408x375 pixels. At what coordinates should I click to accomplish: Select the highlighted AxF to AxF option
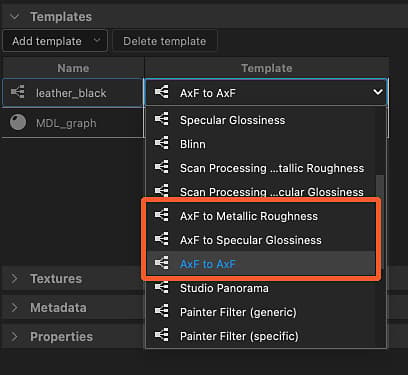click(x=261, y=264)
